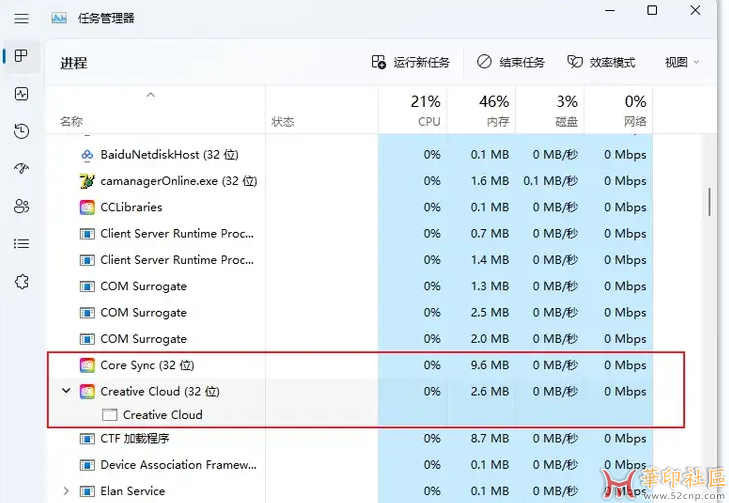Click the 效率模式 button
Image resolution: width=729 pixels, height=503 pixels.
601,62
